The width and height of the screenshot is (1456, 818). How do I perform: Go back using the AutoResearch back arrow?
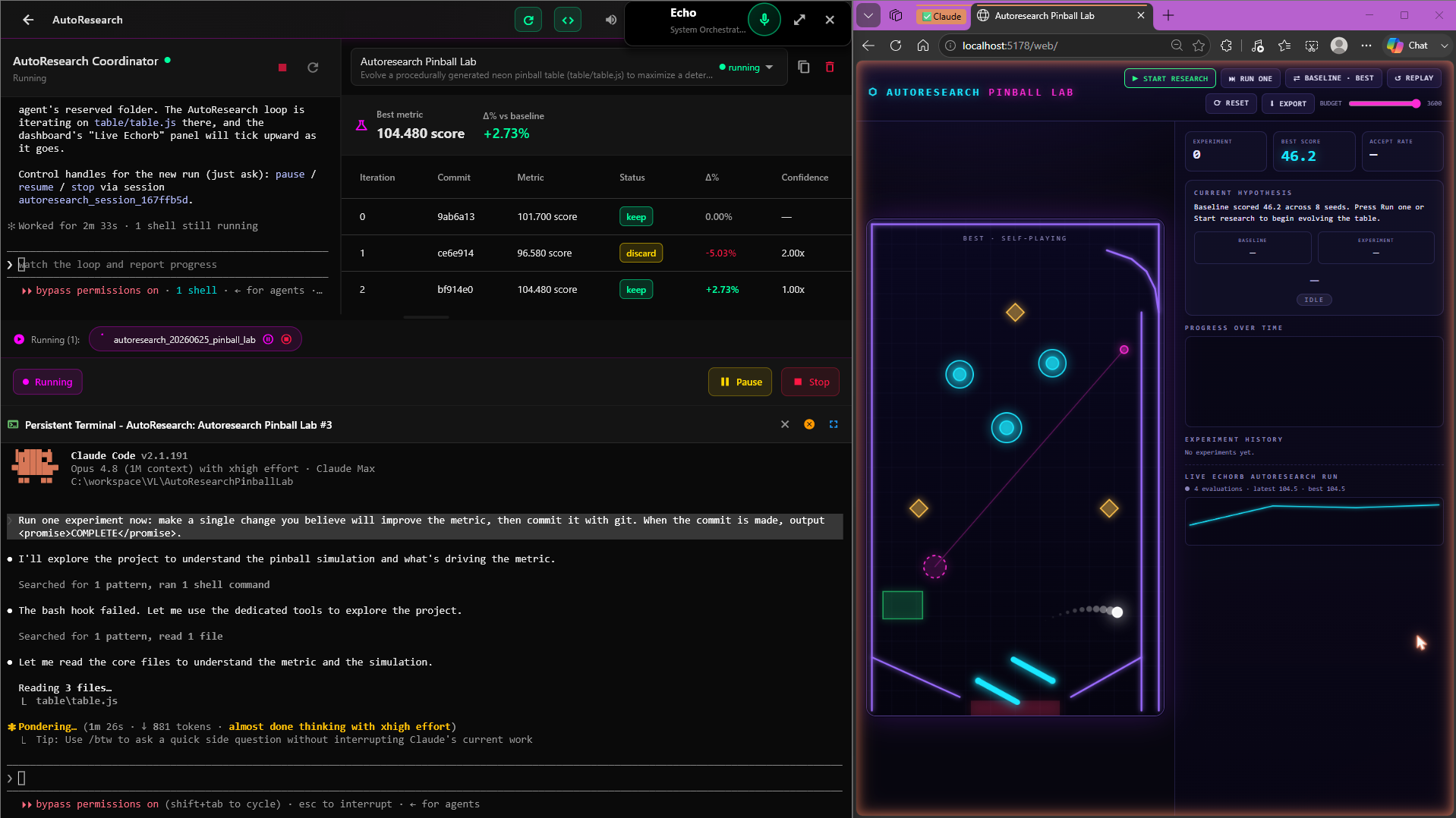click(28, 20)
